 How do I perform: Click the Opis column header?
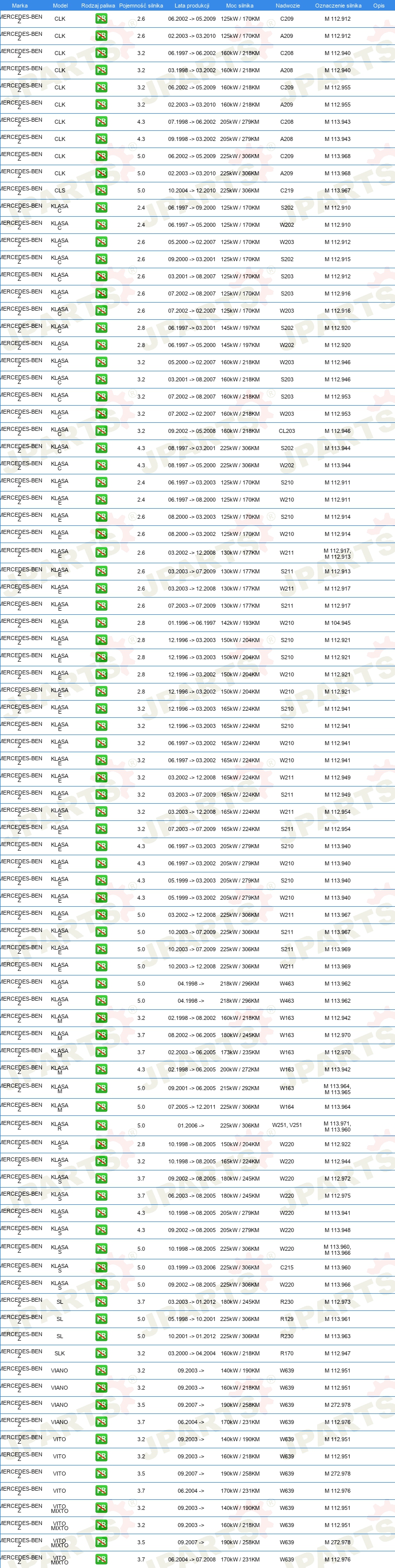point(378,6)
